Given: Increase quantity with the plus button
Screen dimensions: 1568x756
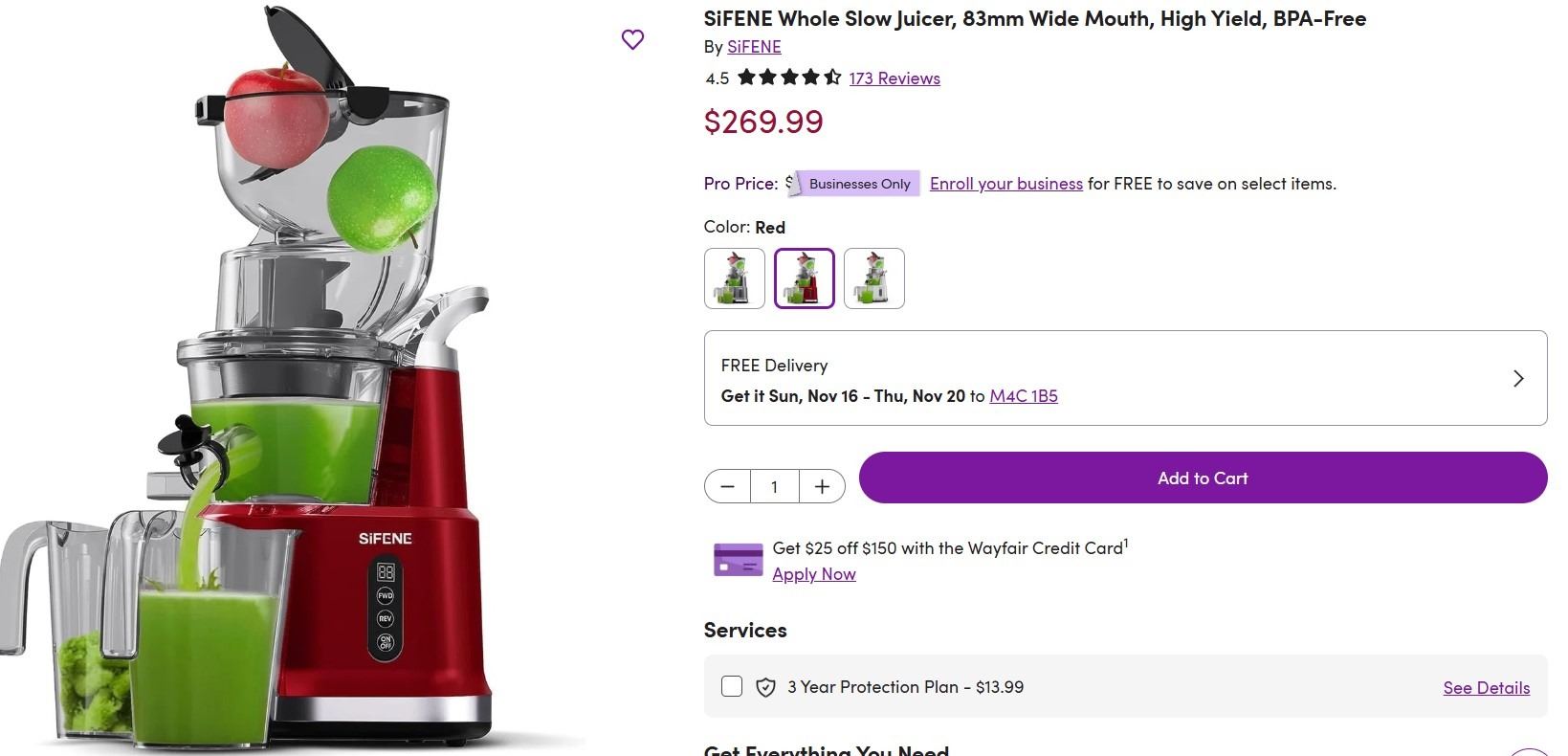Looking at the screenshot, I should tap(822, 487).
